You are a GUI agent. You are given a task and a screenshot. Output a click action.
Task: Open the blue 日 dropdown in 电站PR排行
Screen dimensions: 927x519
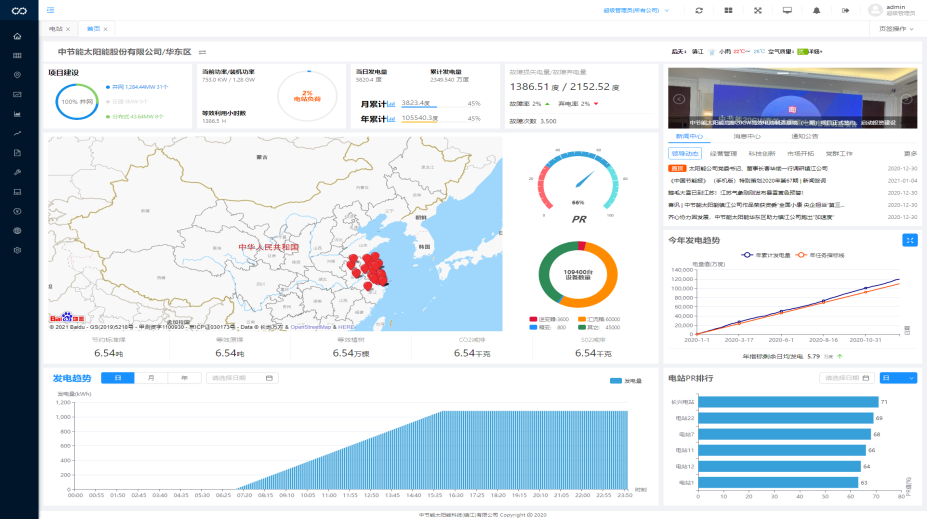pos(898,378)
